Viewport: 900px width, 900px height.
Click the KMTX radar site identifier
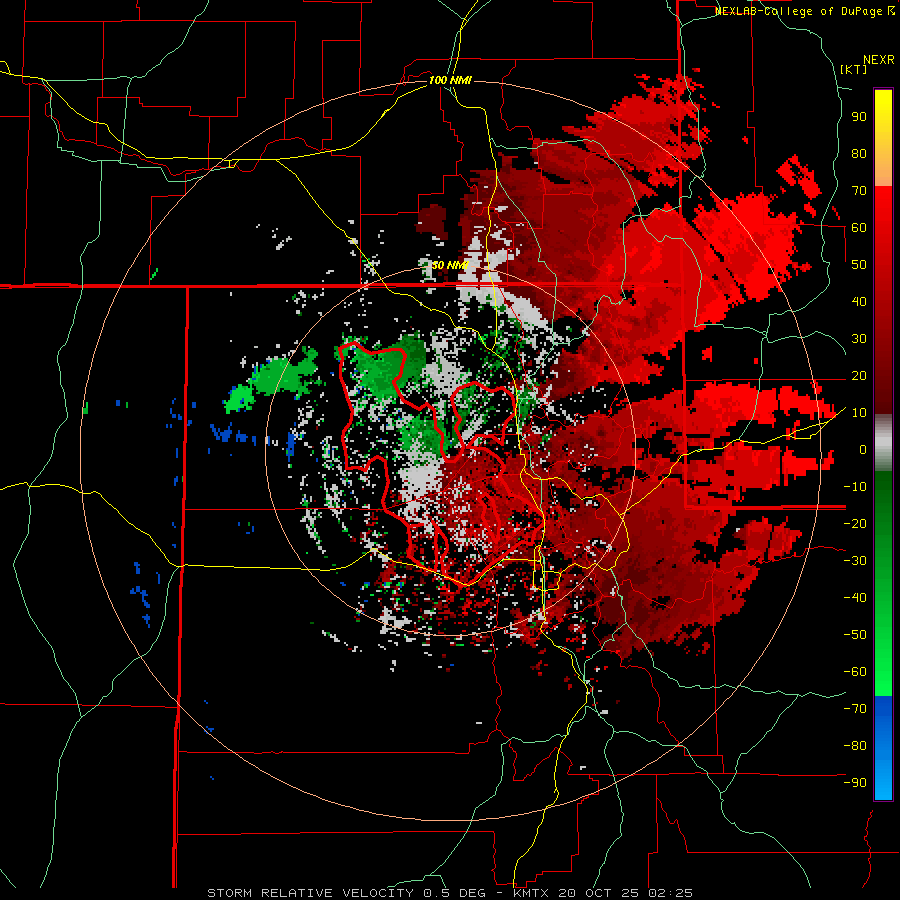click(532, 893)
